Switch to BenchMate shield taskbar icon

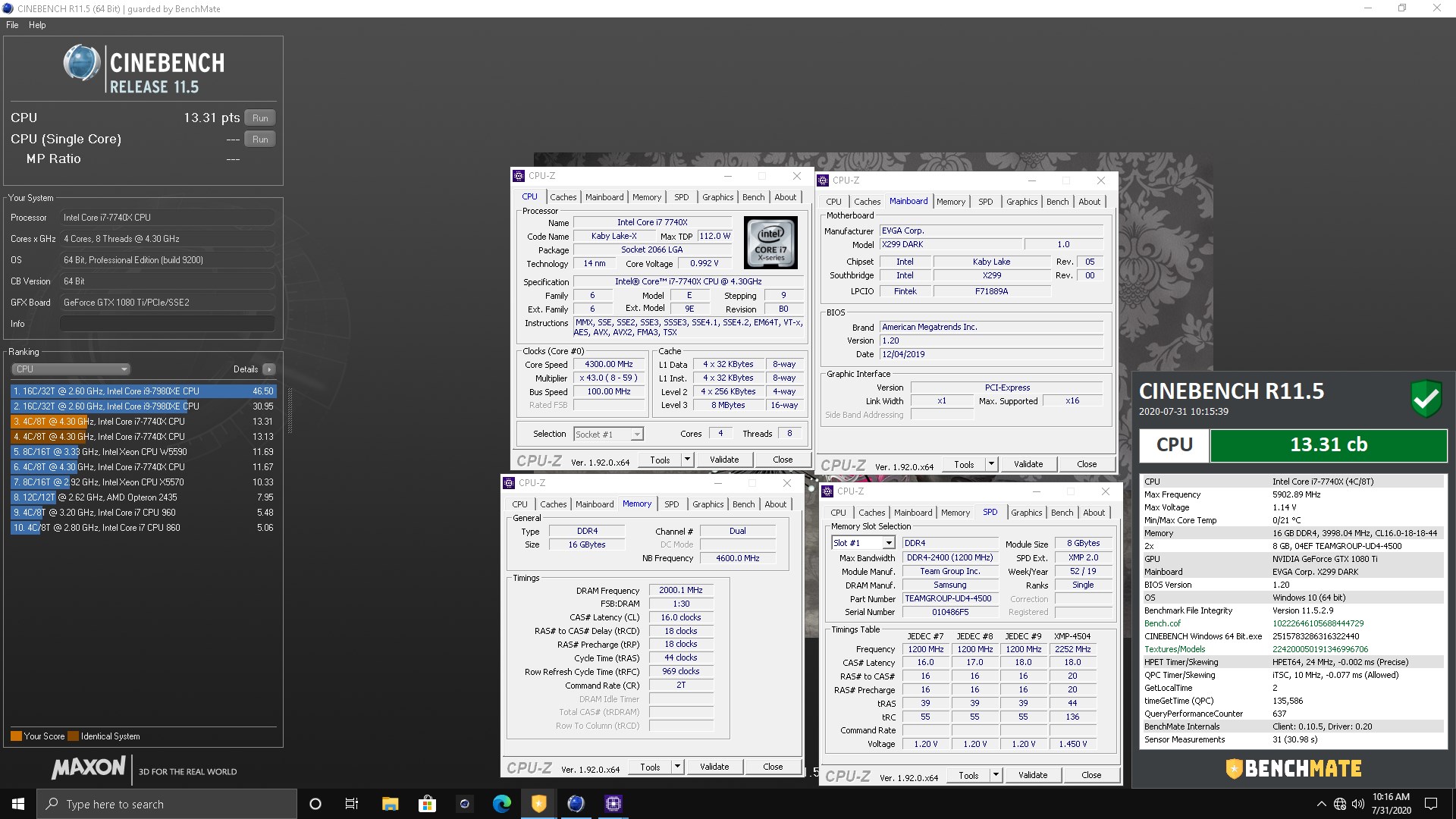(538, 804)
